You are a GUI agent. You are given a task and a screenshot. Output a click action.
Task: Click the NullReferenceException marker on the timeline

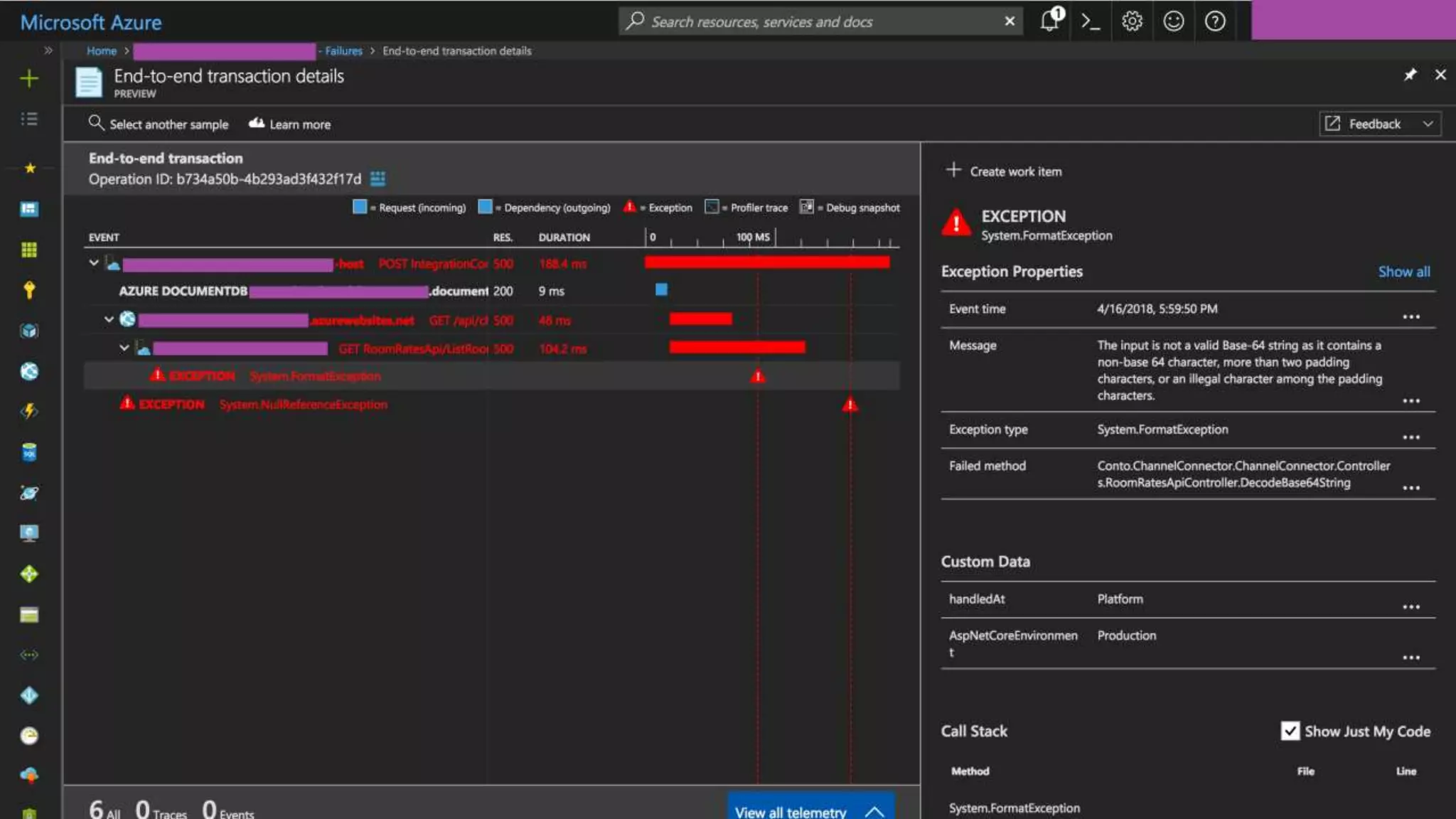(x=850, y=405)
